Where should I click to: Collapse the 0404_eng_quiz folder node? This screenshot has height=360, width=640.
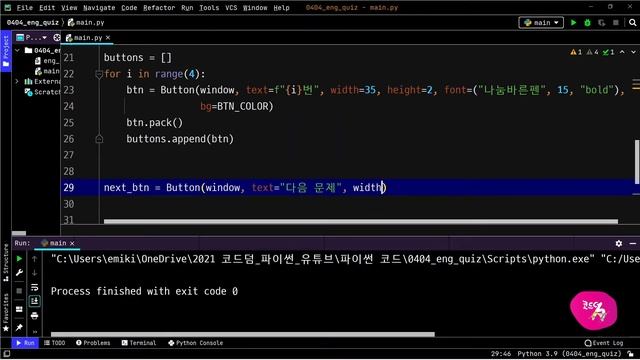coord(17,50)
